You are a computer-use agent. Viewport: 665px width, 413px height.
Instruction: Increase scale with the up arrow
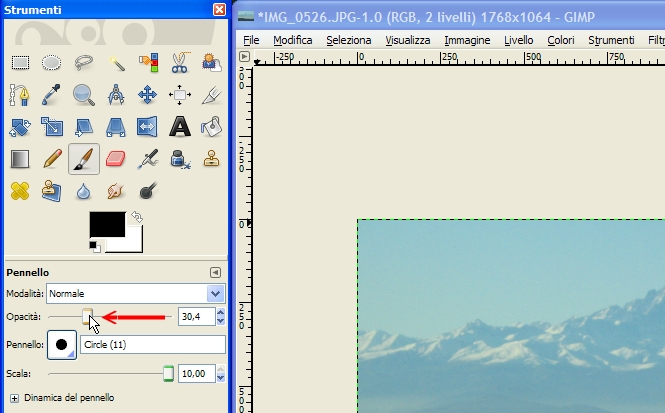click(221, 369)
